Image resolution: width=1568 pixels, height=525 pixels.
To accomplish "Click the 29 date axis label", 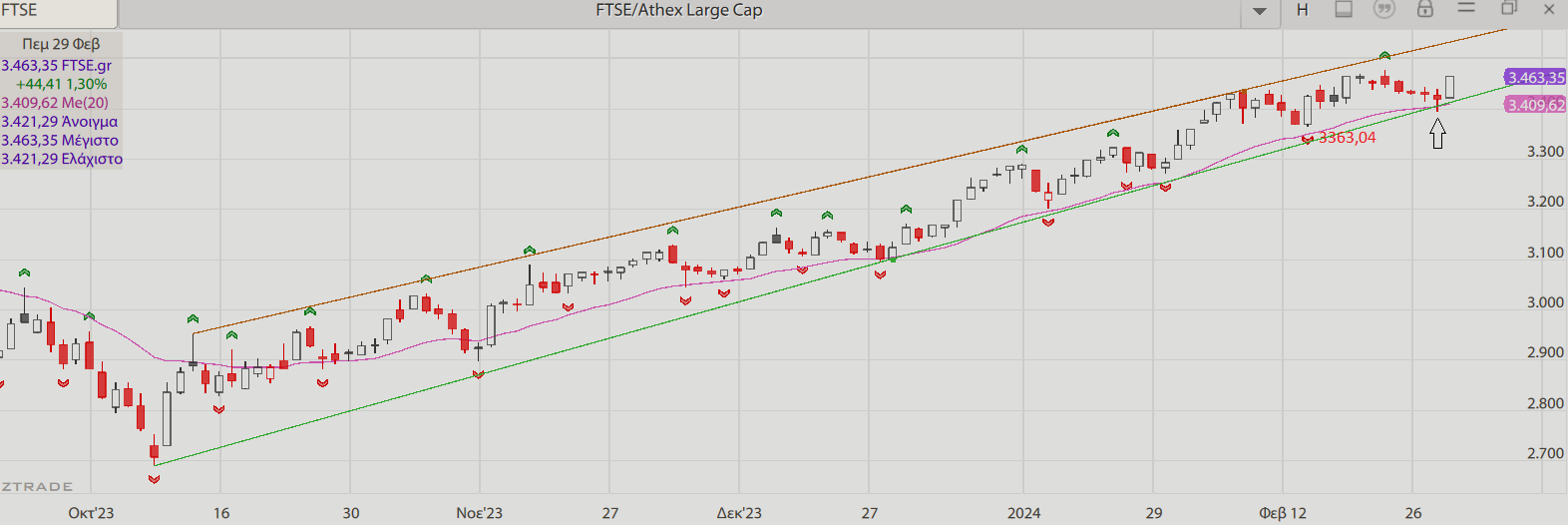I will [1154, 513].
